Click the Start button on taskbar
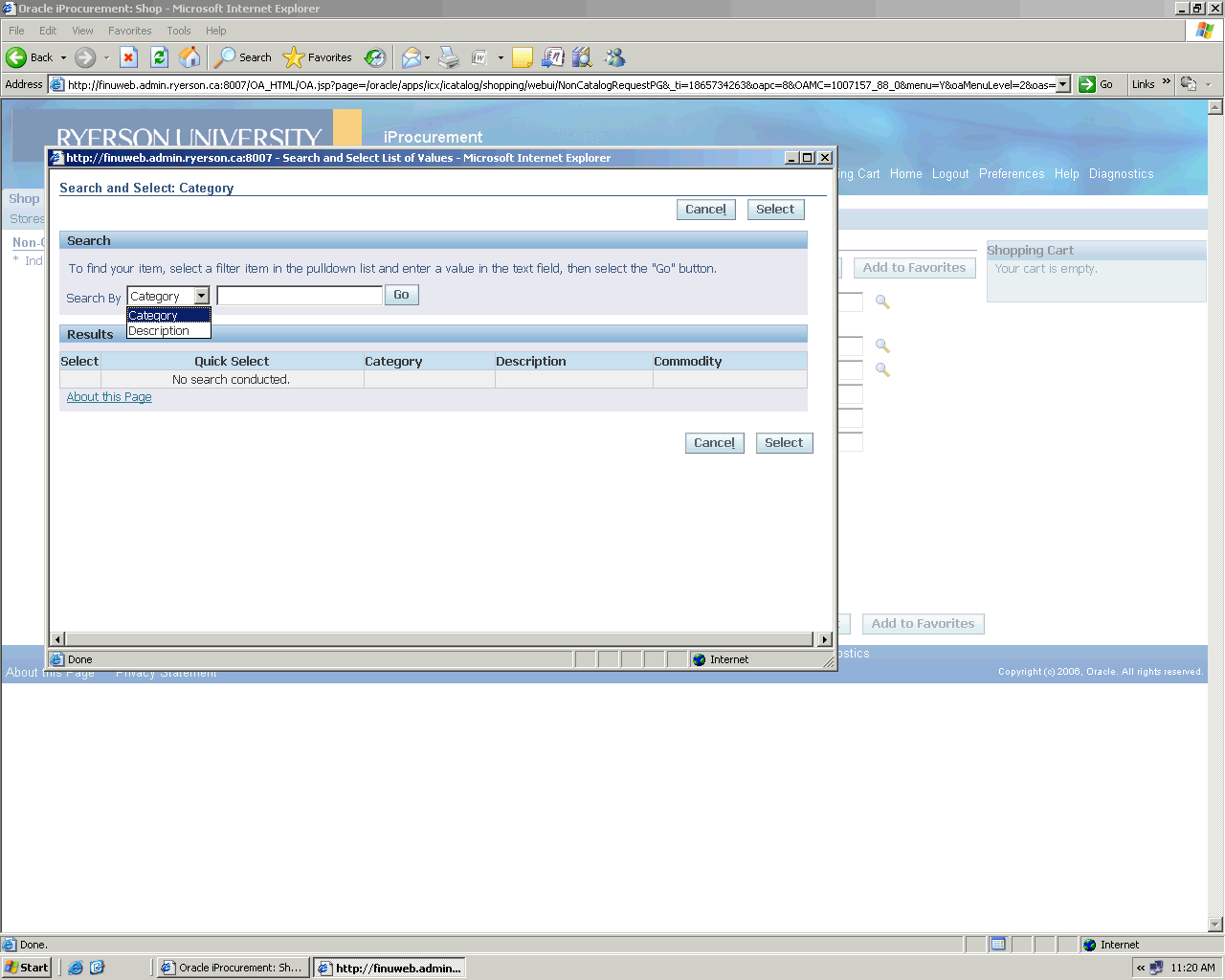 26,968
